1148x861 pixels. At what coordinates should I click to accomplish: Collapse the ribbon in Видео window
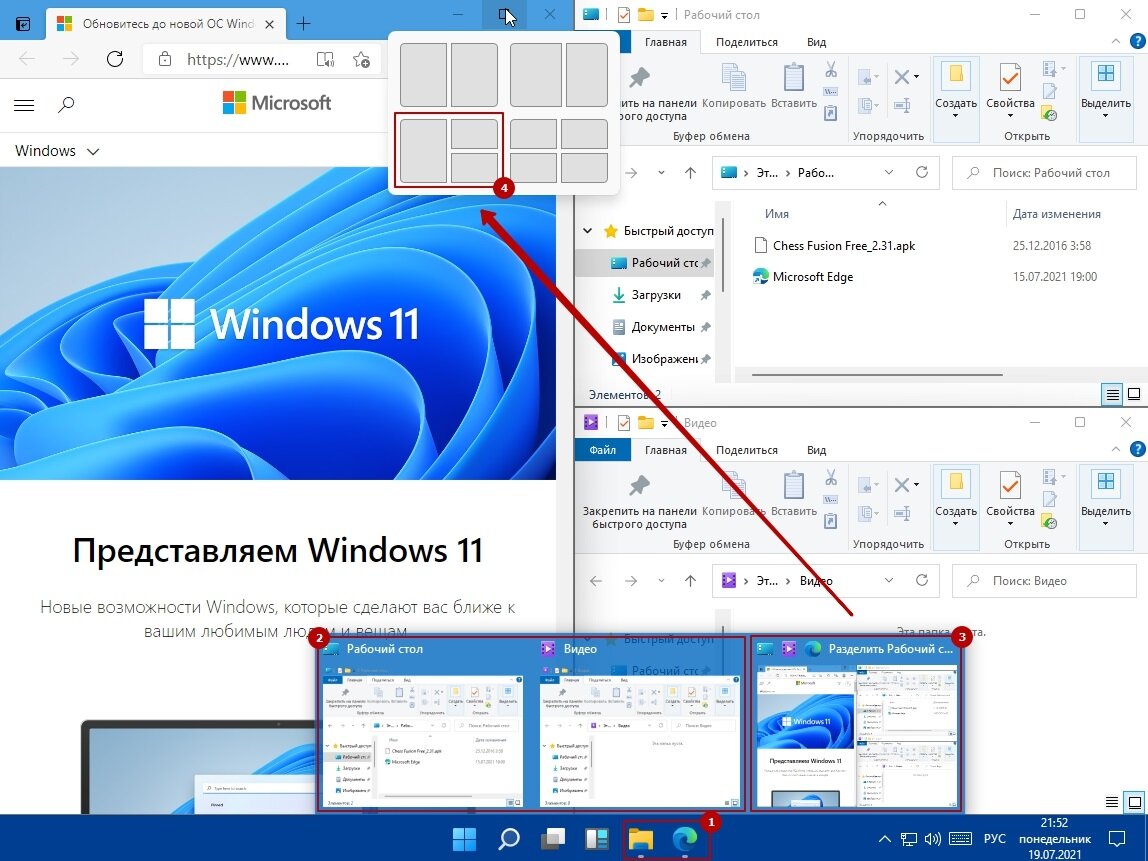[x=1116, y=449]
